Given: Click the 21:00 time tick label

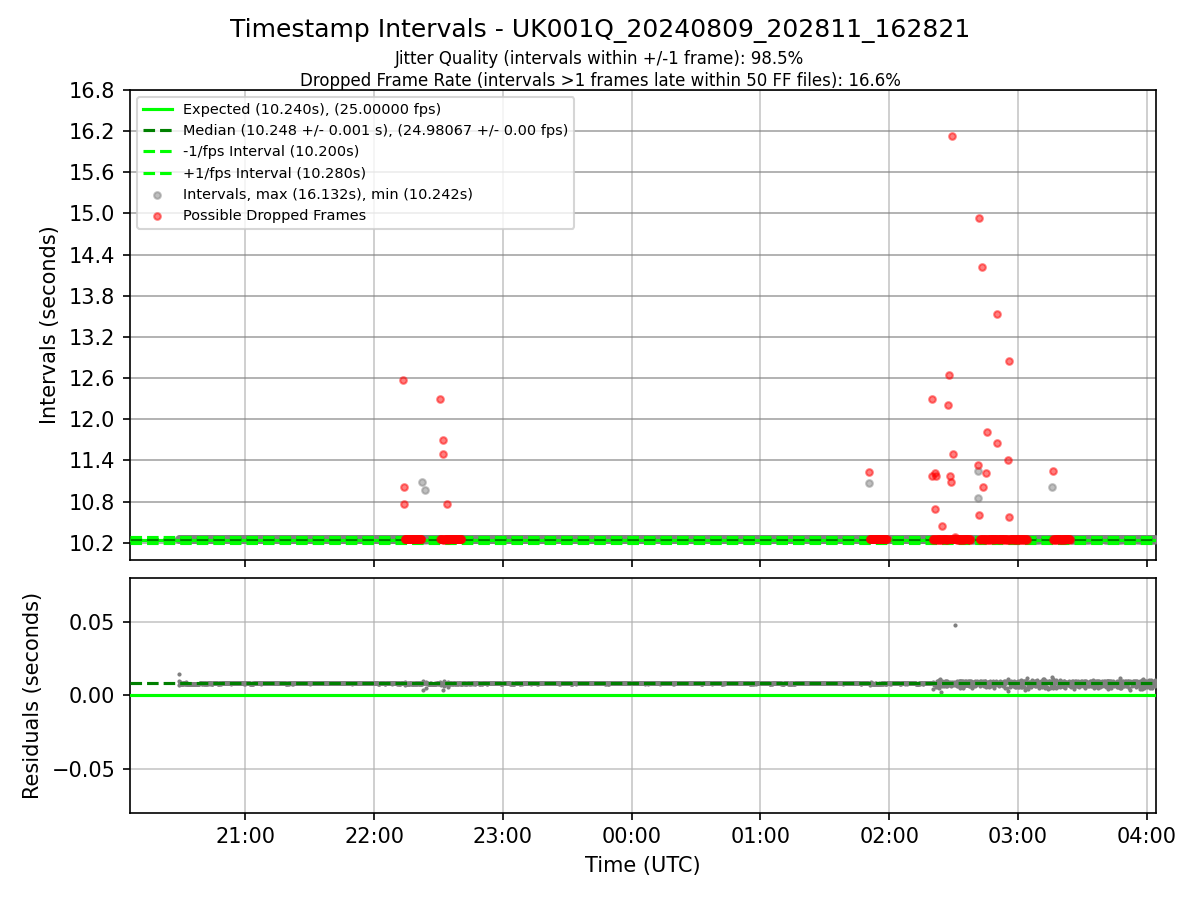Looking at the screenshot, I should [x=245, y=835].
